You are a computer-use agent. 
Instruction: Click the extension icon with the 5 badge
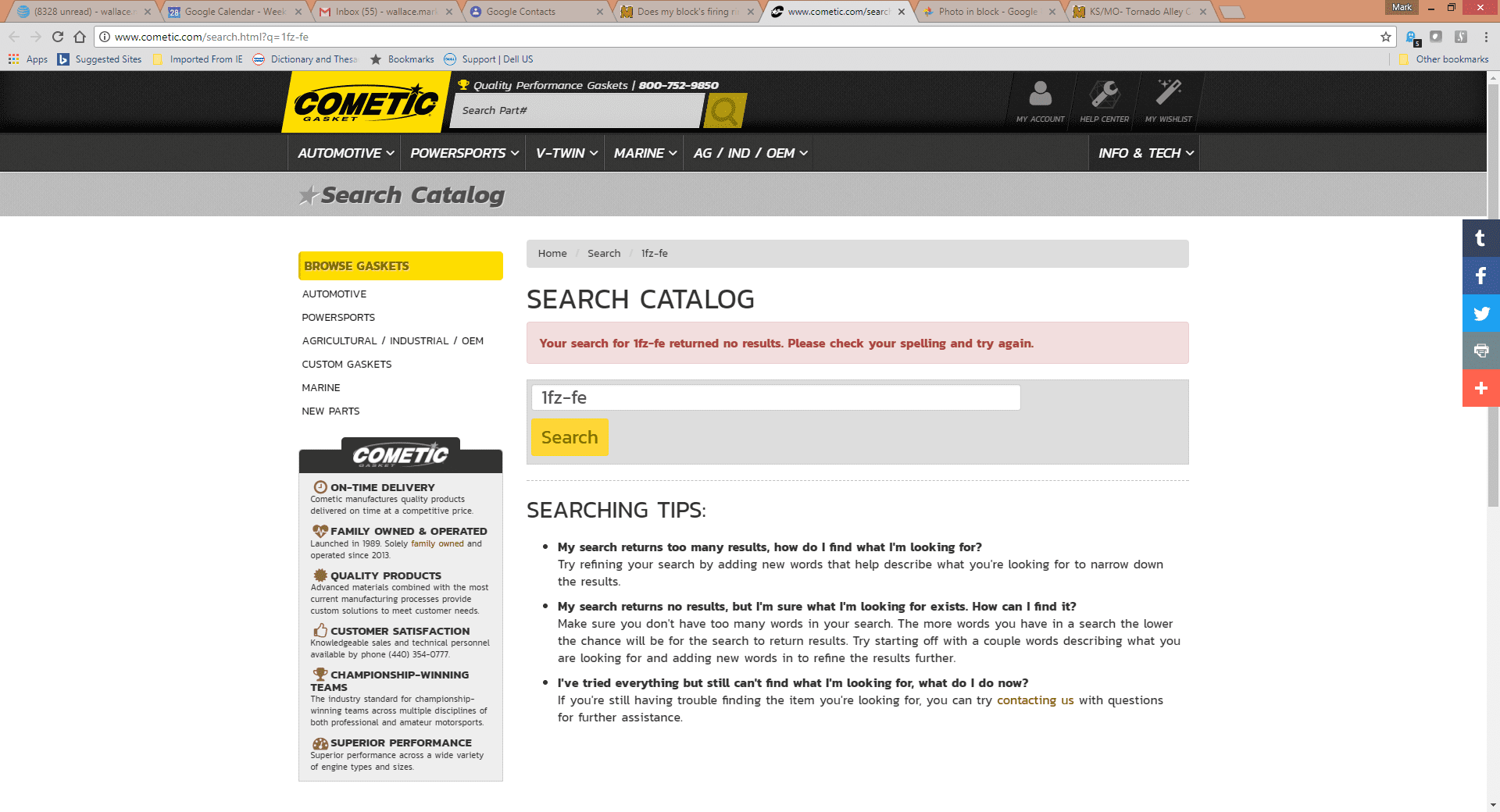(x=1412, y=37)
